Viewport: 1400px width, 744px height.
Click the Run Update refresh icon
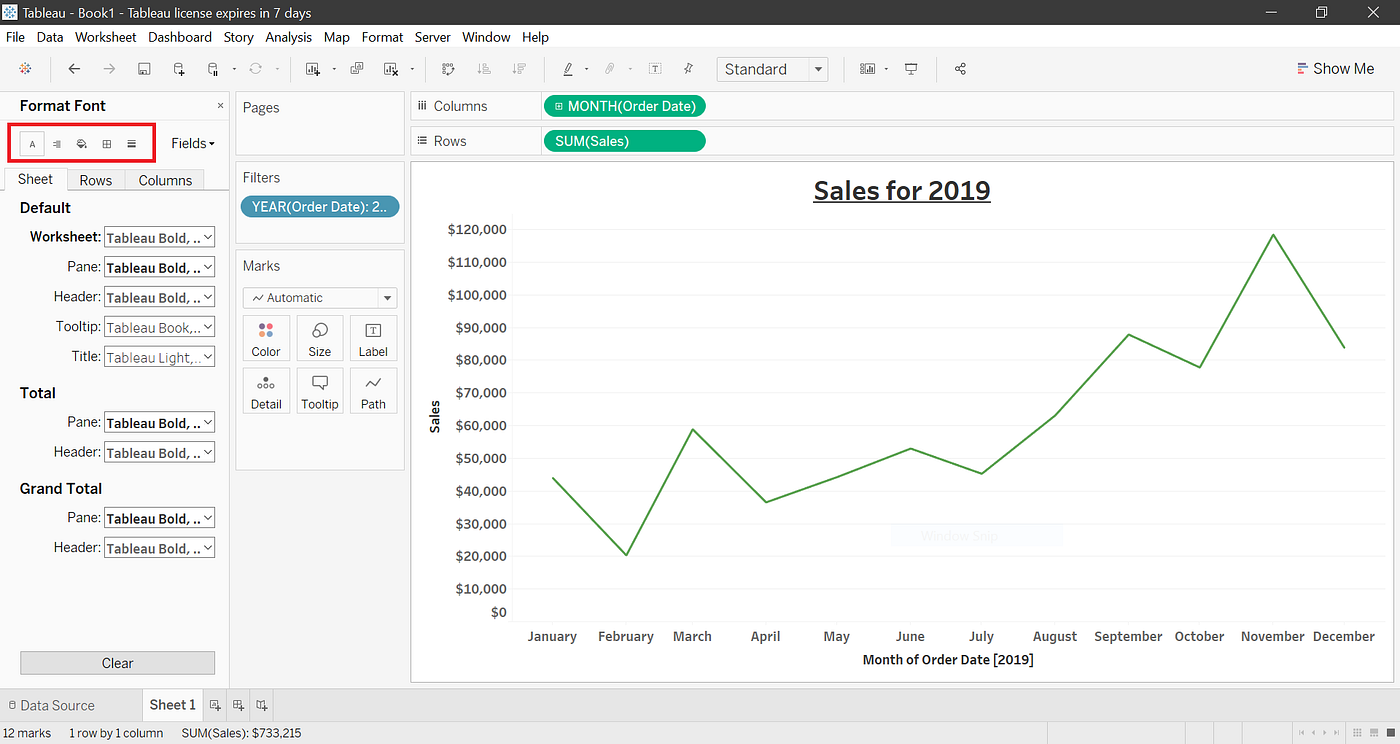[x=255, y=69]
